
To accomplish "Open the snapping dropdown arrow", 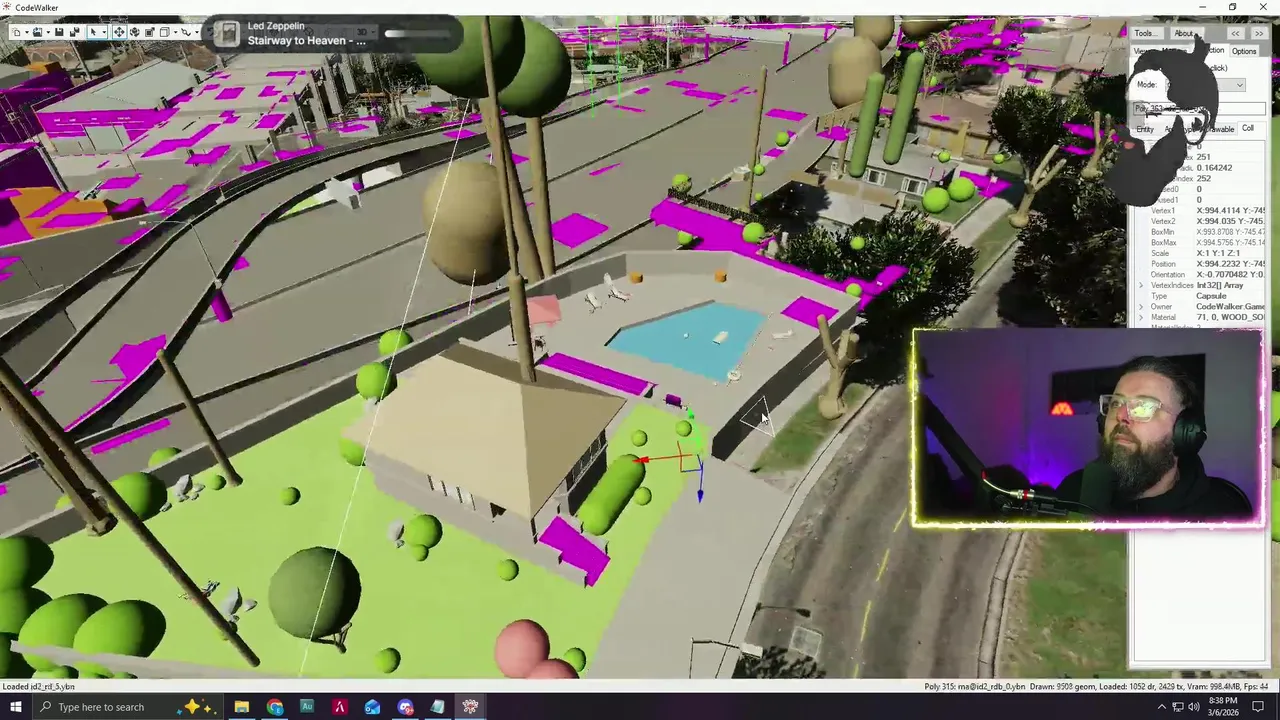I will [x=197, y=32].
